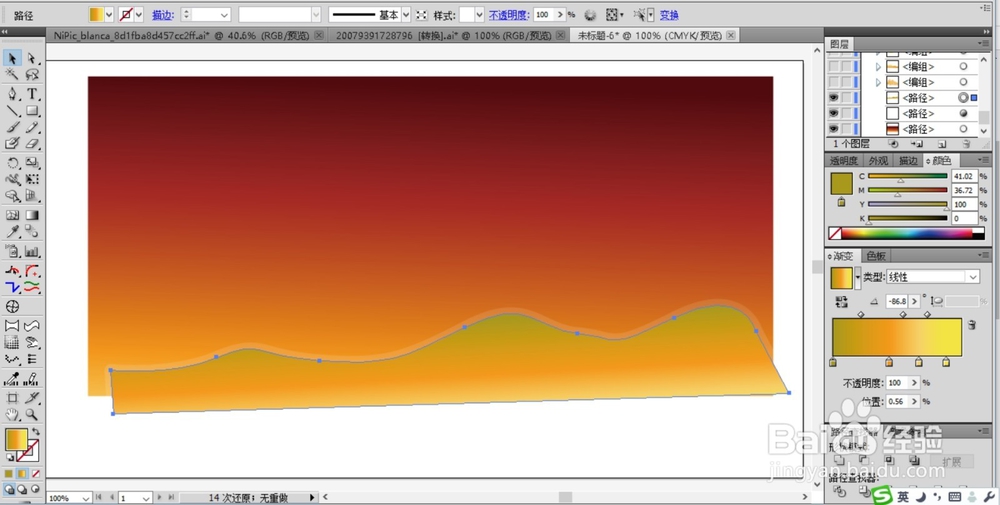The image size is (1000, 505).
Task: Expand the lower <编组> group layer
Action: [x=878, y=82]
